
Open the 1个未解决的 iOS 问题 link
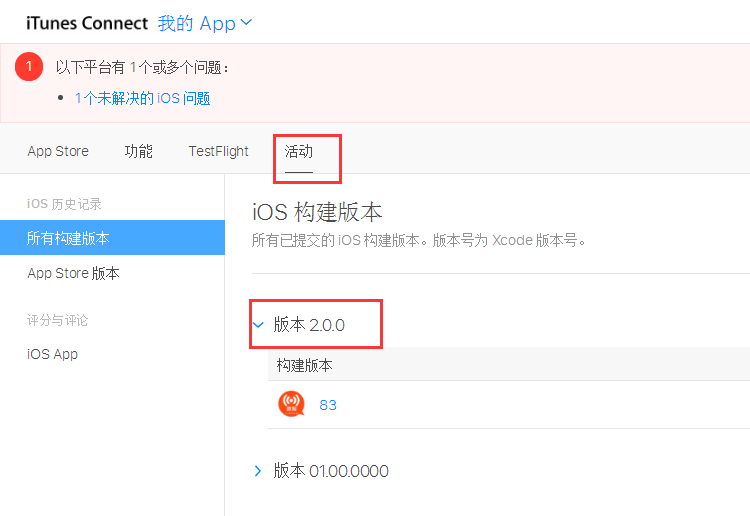point(142,98)
